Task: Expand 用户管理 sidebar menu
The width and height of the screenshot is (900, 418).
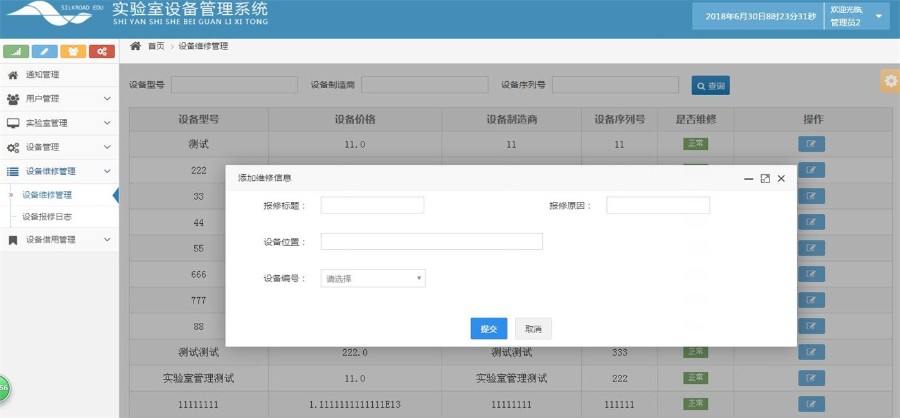Action: [x=59, y=99]
